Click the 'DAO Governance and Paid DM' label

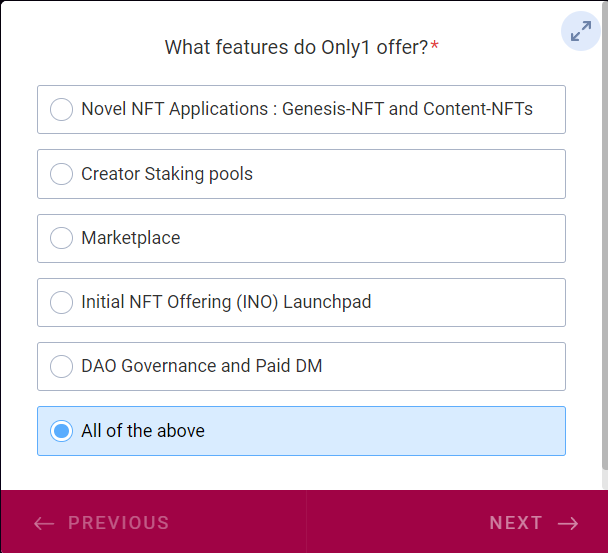point(202,366)
